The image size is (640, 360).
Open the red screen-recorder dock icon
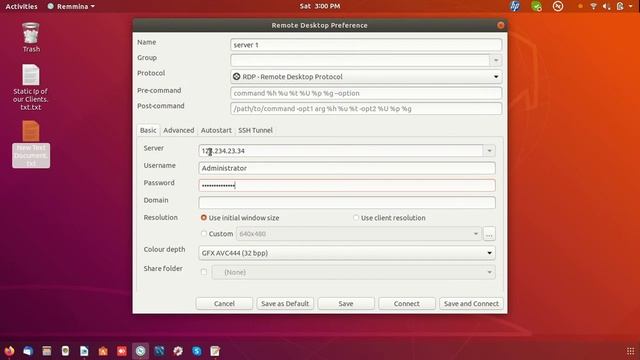[122, 351]
